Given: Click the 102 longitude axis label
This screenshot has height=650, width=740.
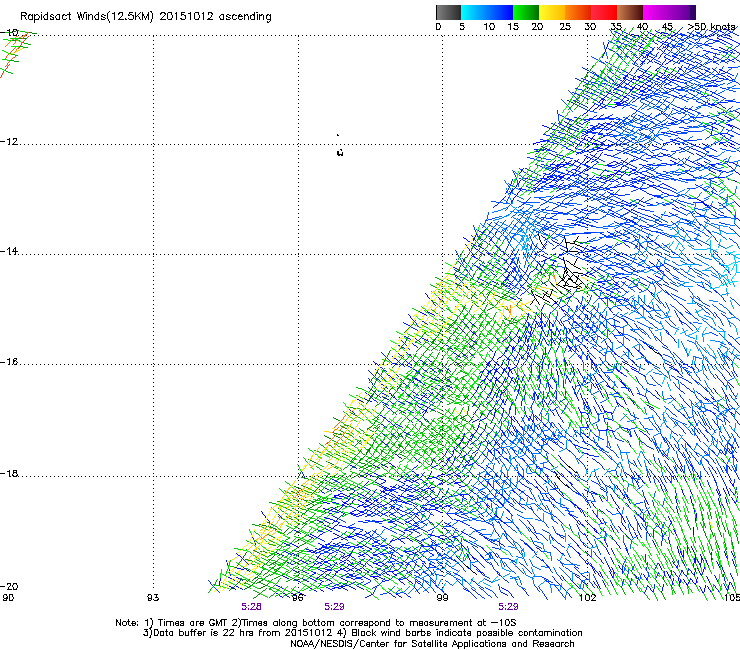Looking at the screenshot, I should 588,598.
